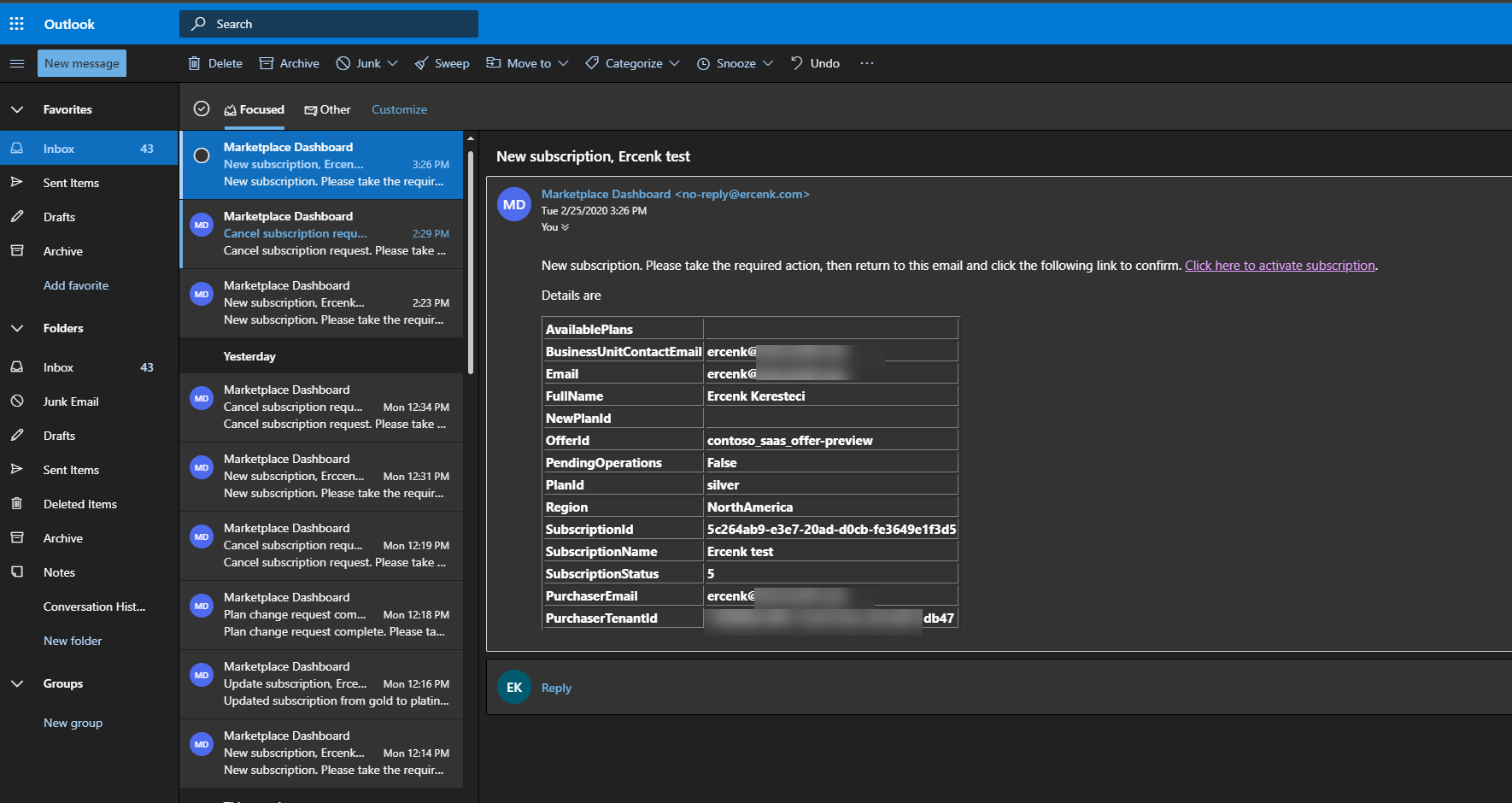Open the Plan change request message

(322, 615)
